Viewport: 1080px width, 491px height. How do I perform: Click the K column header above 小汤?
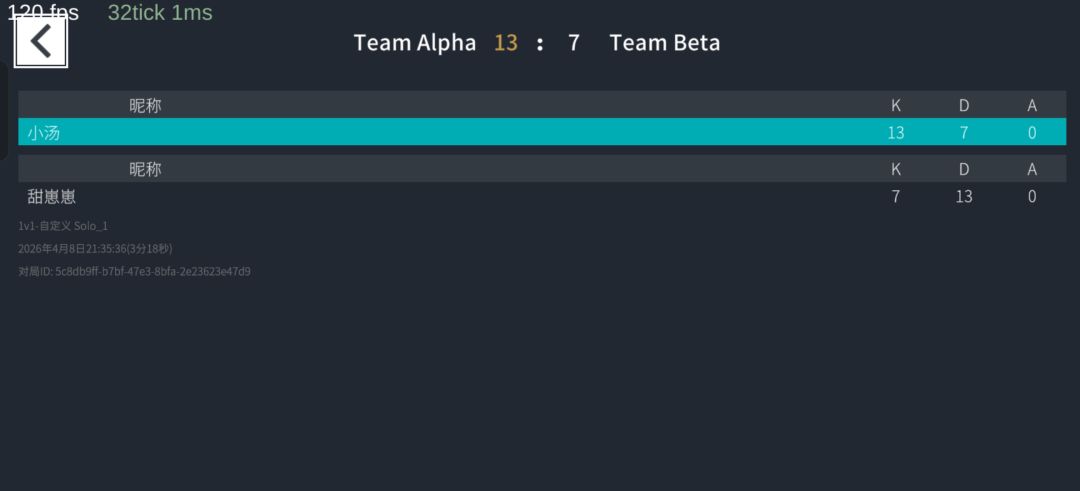(896, 105)
